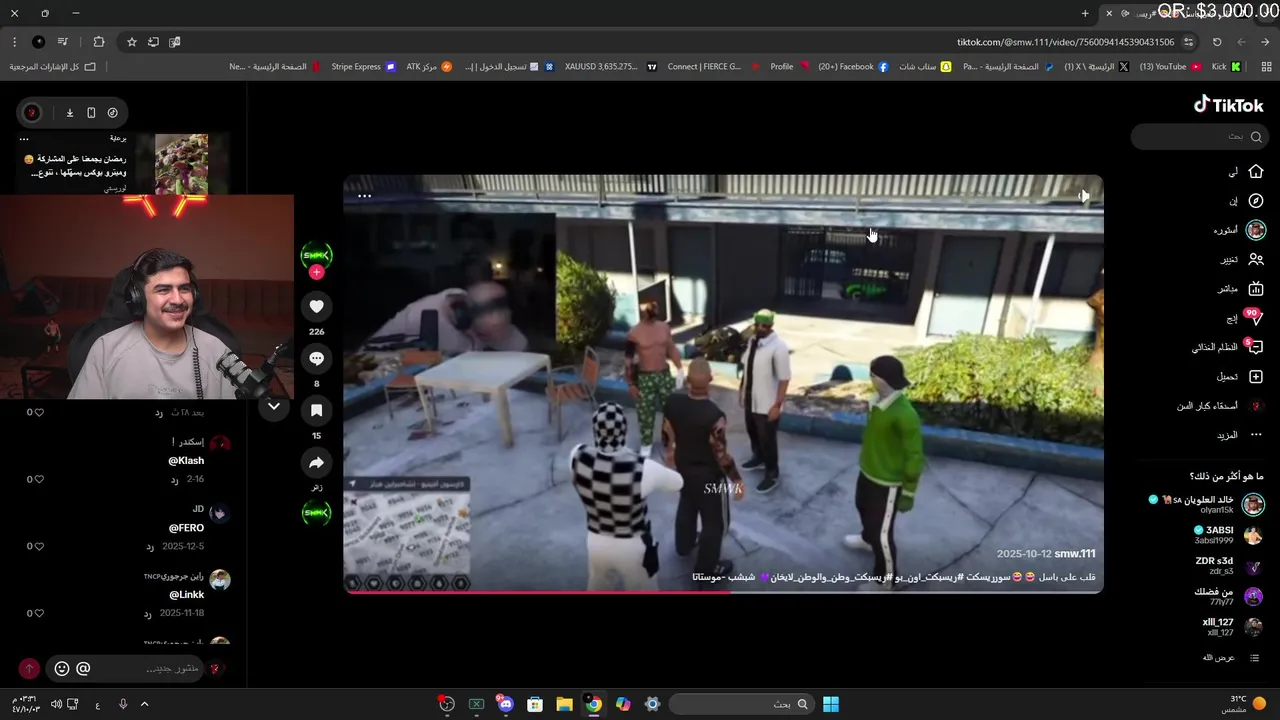This screenshot has height=720, width=1280.
Task: Save video with the bookmark icon
Action: 316,410
